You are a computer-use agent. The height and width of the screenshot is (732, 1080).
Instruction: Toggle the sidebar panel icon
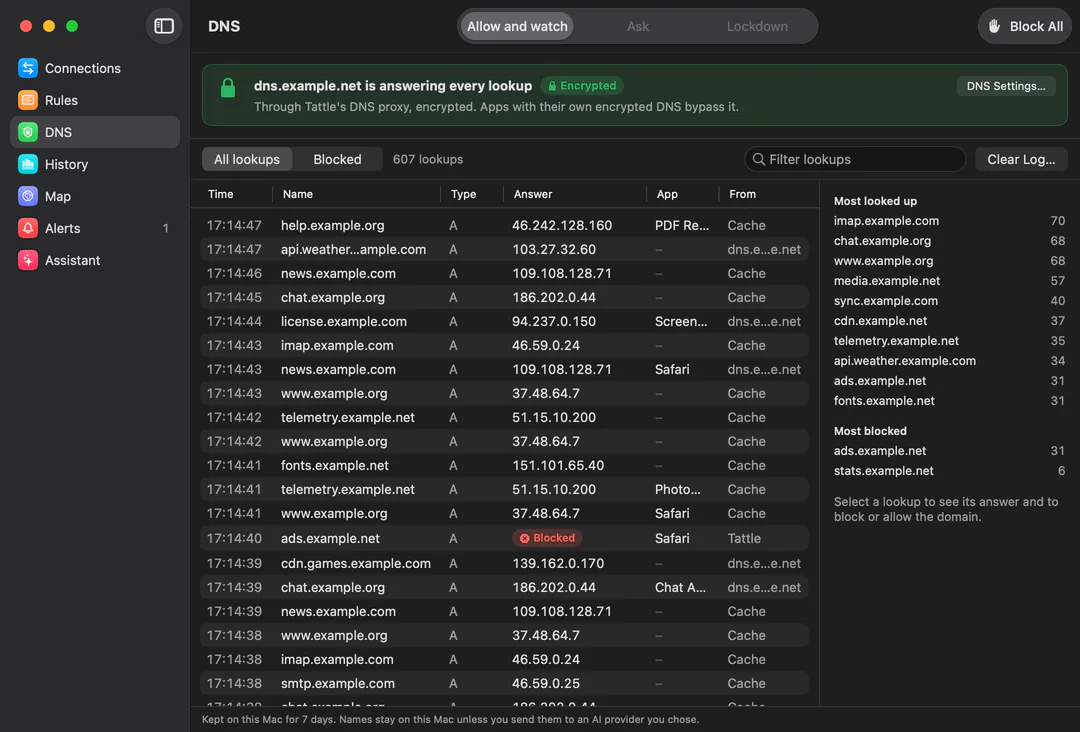point(164,26)
